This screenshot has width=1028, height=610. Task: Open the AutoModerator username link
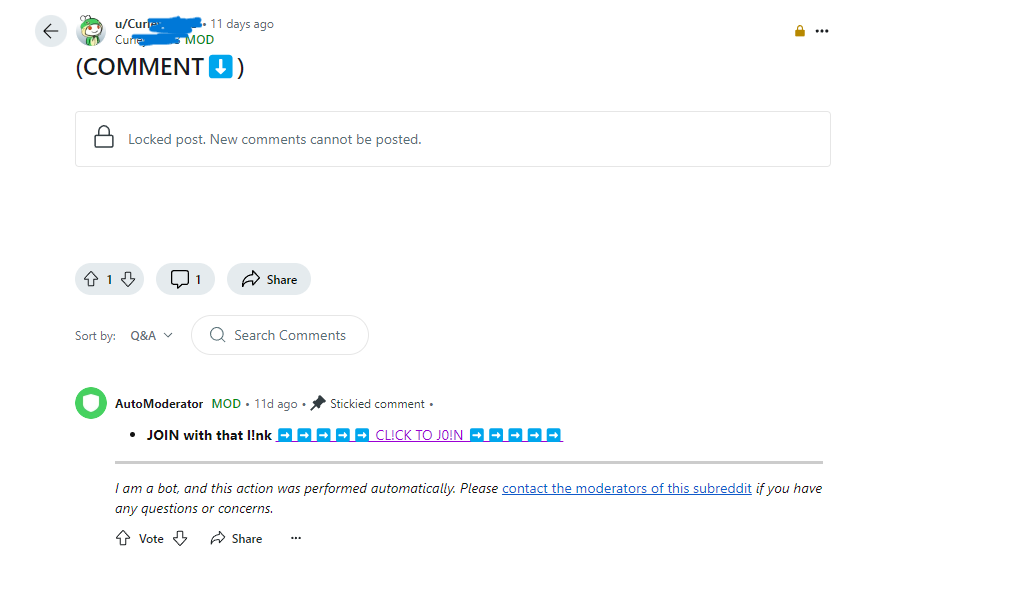tap(159, 404)
